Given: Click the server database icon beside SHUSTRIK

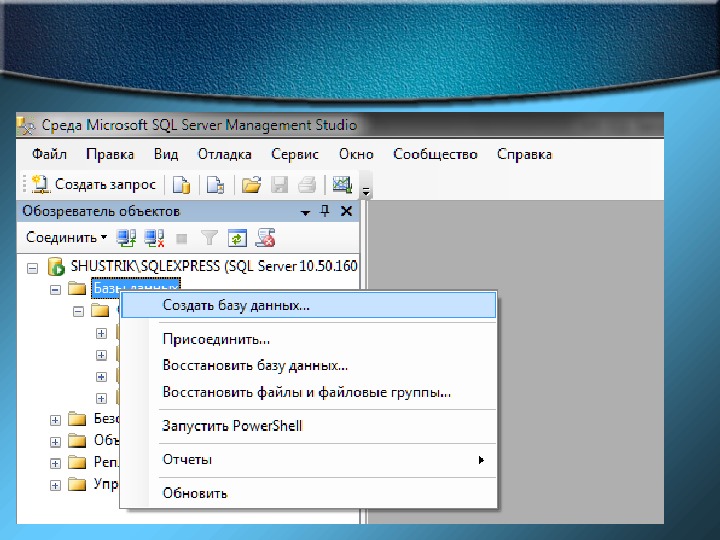Looking at the screenshot, I should click(56, 266).
